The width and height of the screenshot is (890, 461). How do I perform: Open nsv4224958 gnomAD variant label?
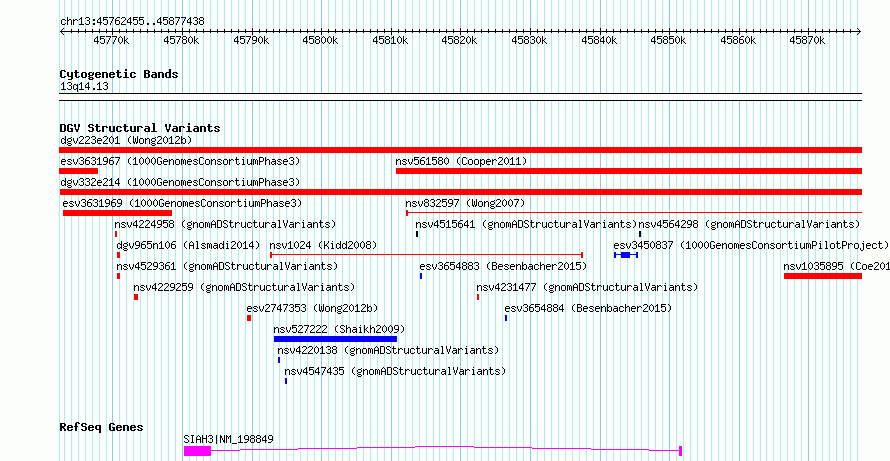(x=225, y=224)
